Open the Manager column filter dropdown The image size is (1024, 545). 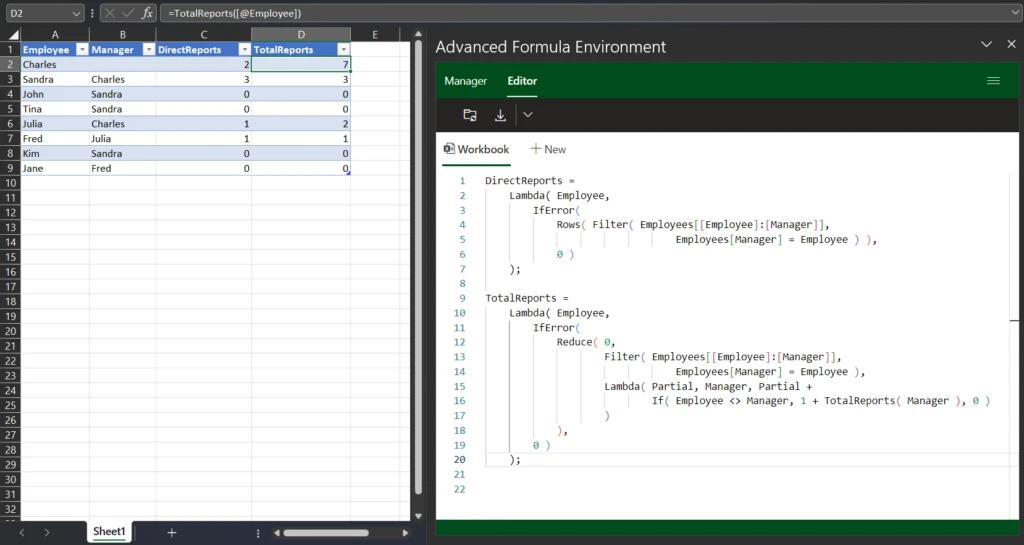(148, 49)
